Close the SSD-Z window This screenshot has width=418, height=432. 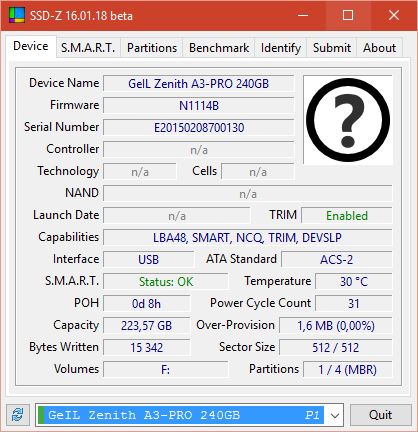394,15
